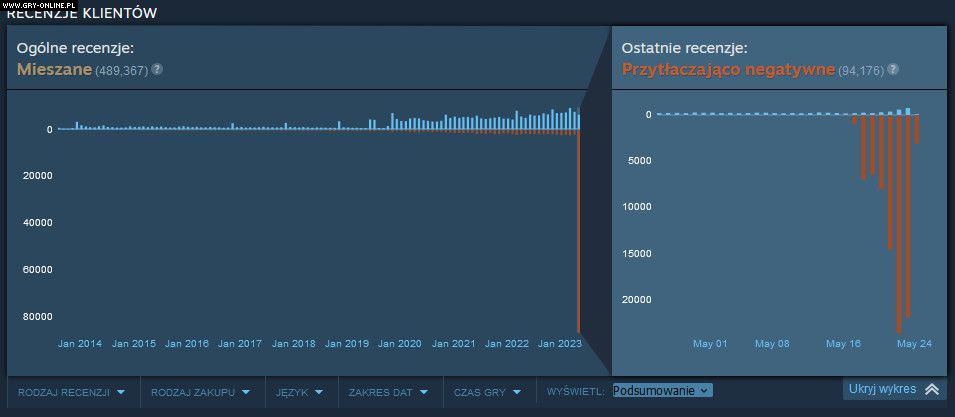
Task: Click help icon beside recent review count
Action: 893,70
